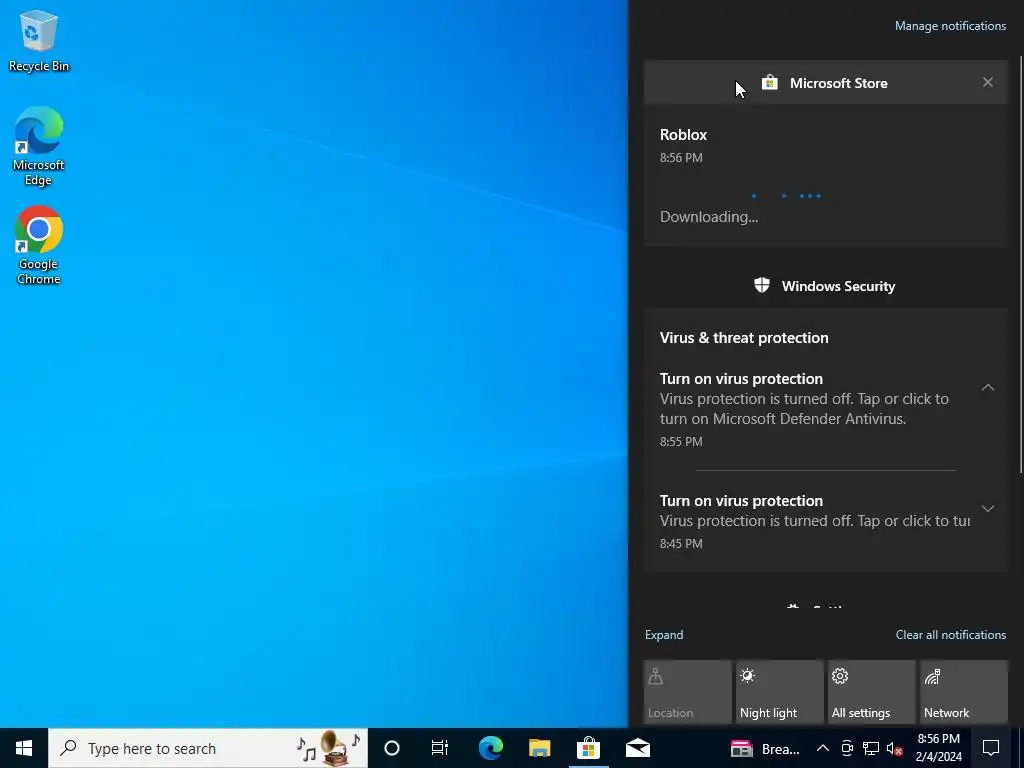
Task: Open the Mail app on taskbar
Action: pyautogui.click(x=637, y=748)
